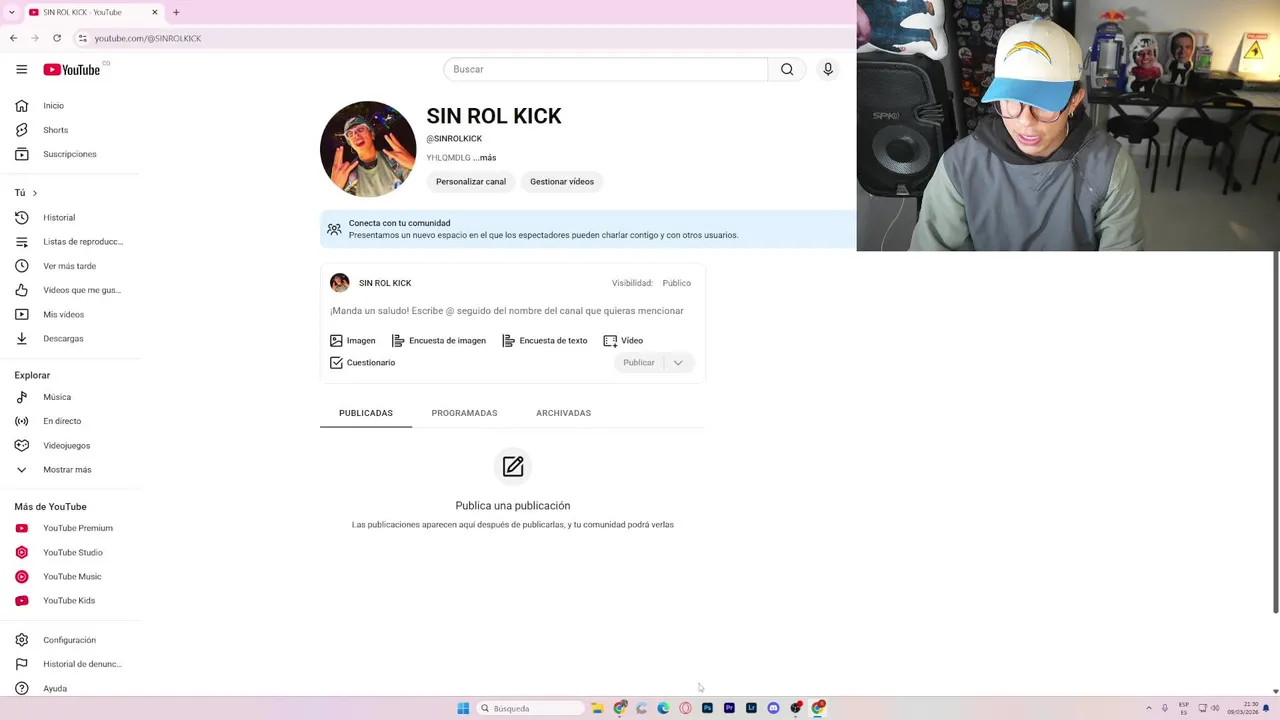
Task: Select the SIN ROL KICK browser tab
Action: click(91, 12)
